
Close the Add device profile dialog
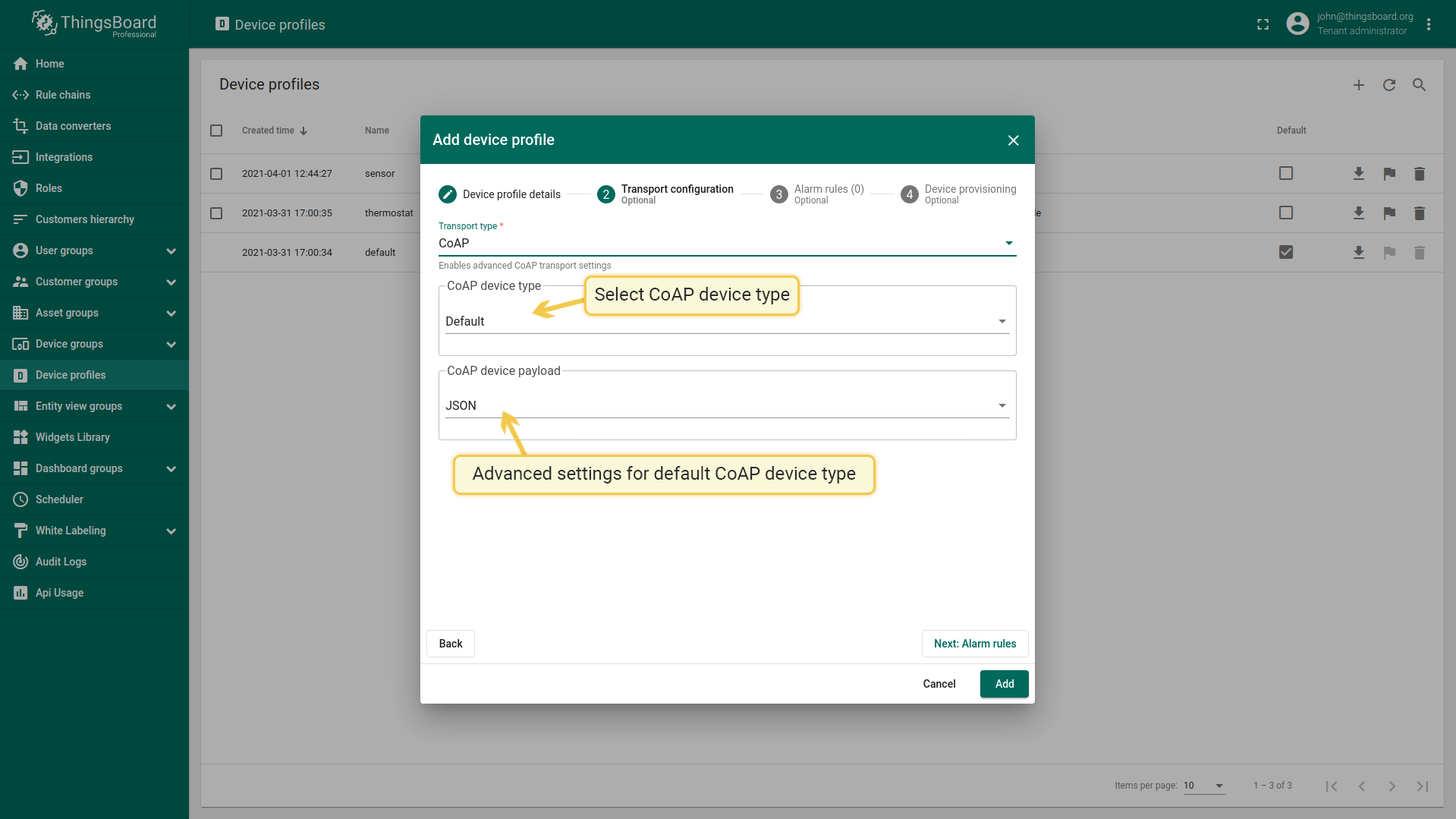[1014, 140]
